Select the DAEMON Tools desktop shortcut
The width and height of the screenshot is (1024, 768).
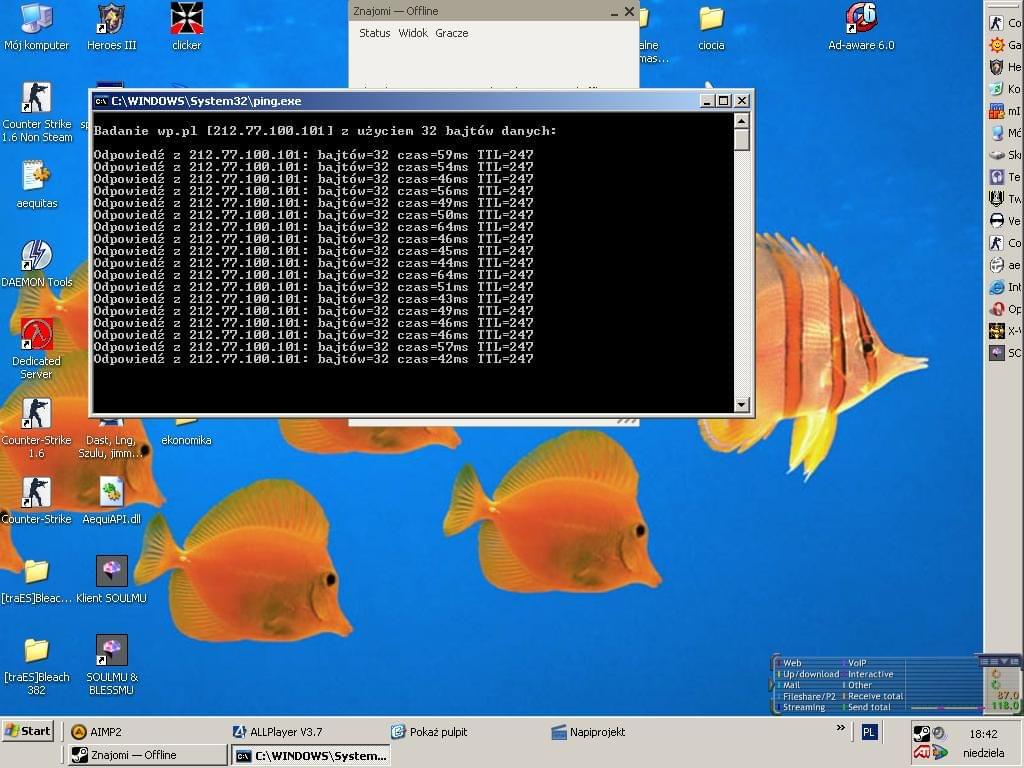click(x=37, y=264)
